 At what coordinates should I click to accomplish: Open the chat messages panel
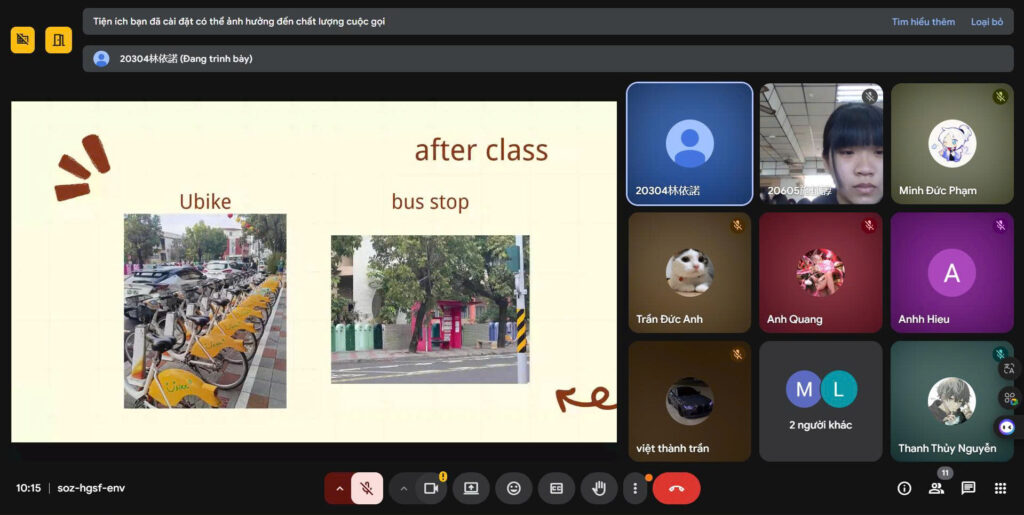[x=968, y=488]
